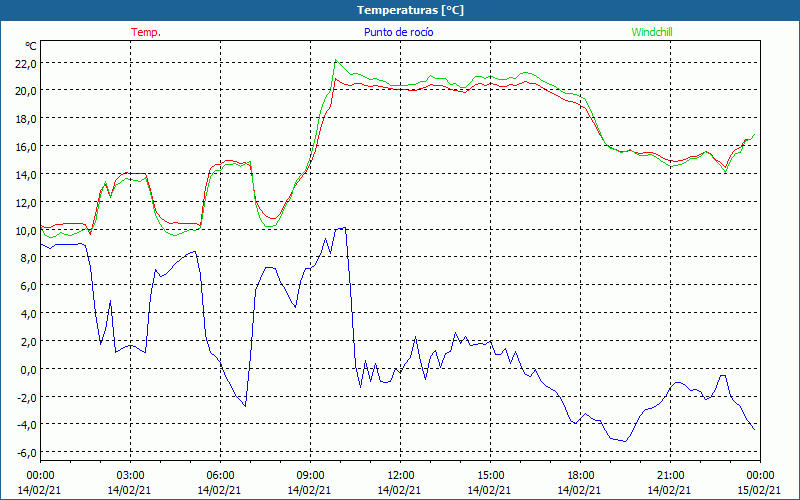Click the 6,0 y-axis value

29,286
